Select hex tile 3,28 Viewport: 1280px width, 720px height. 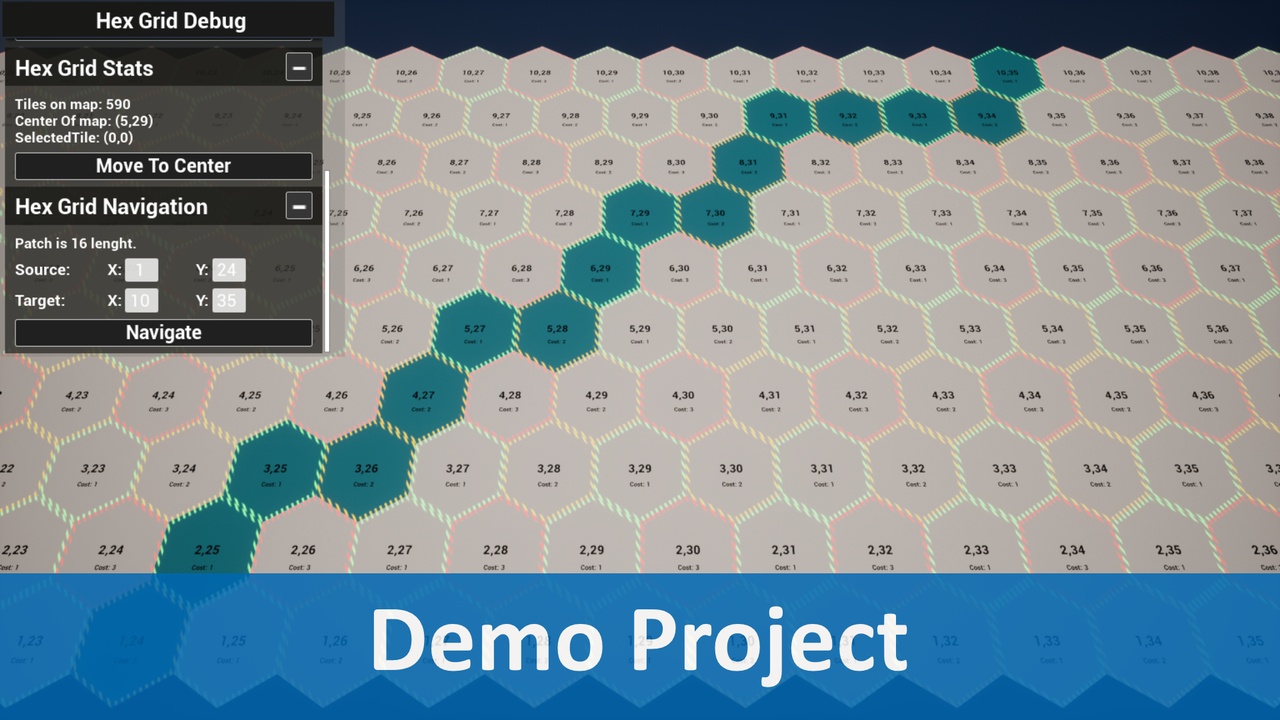pyautogui.click(x=549, y=472)
